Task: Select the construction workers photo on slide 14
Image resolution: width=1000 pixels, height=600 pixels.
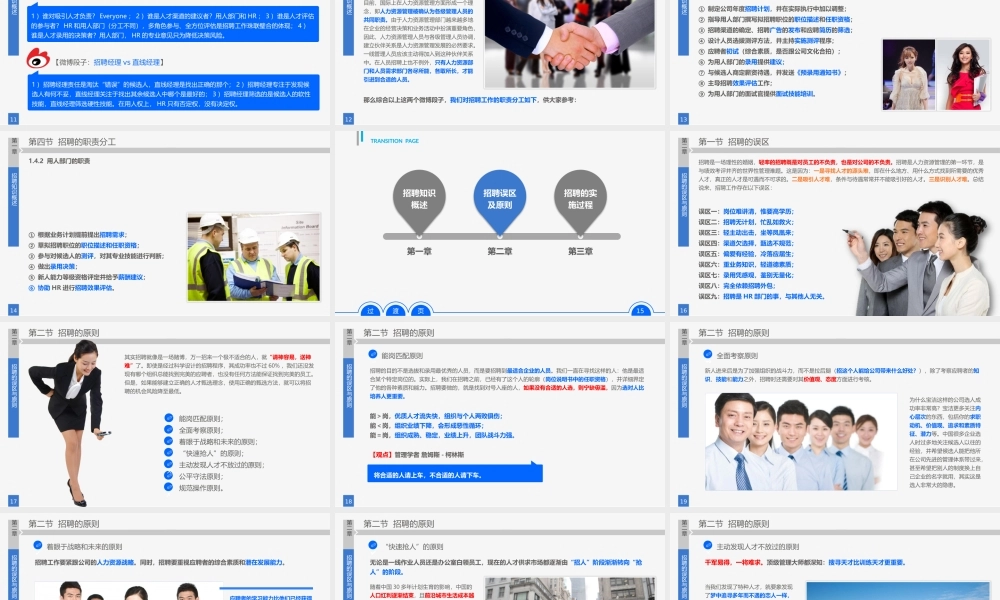Action: 254,257
